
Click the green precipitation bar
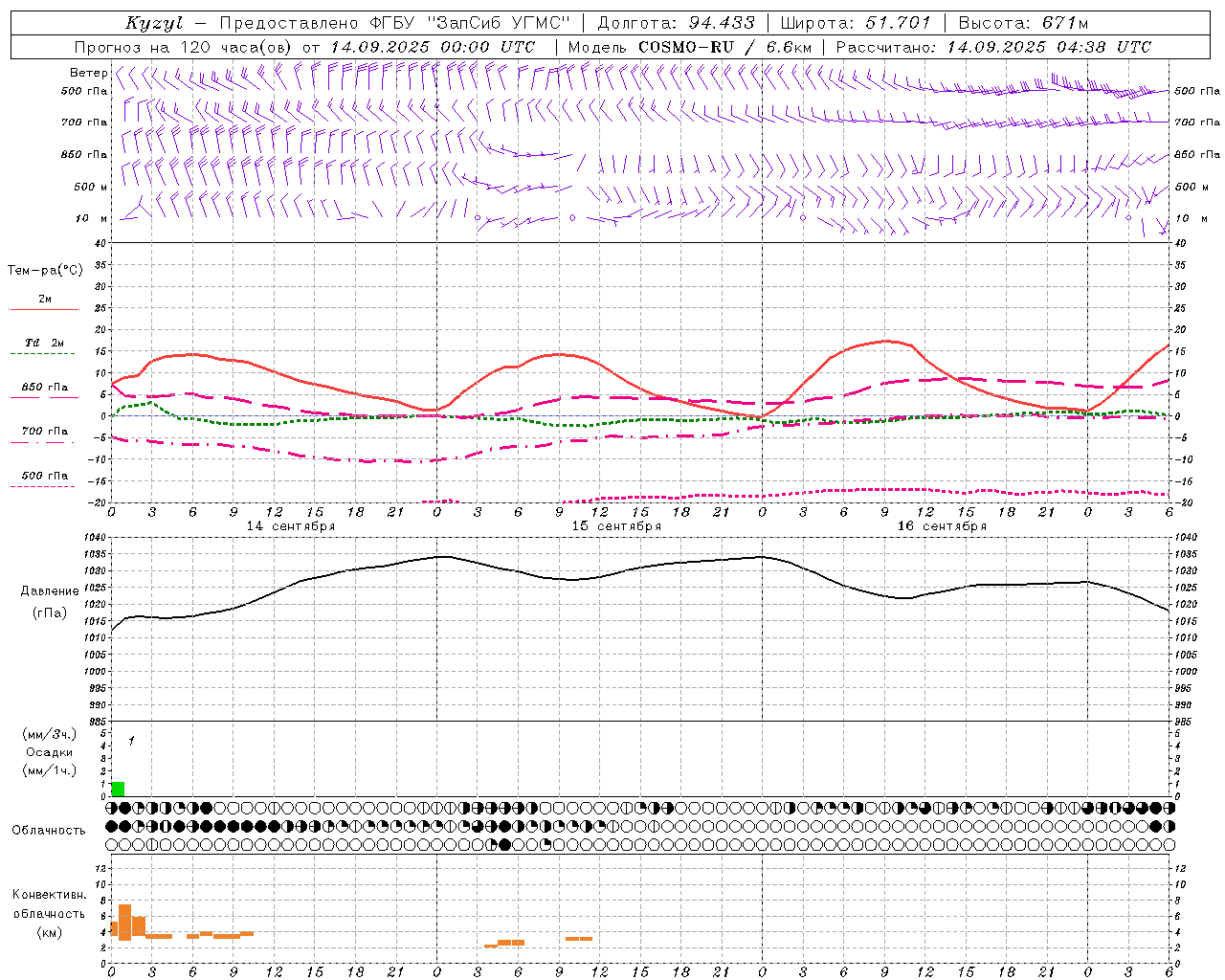[118, 789]
